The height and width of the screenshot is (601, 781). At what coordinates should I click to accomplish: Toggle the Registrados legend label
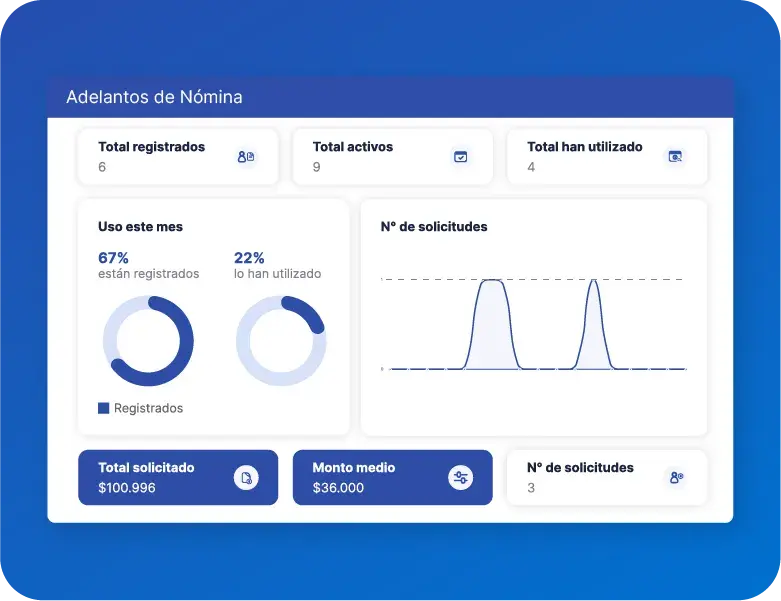point(148,408)
